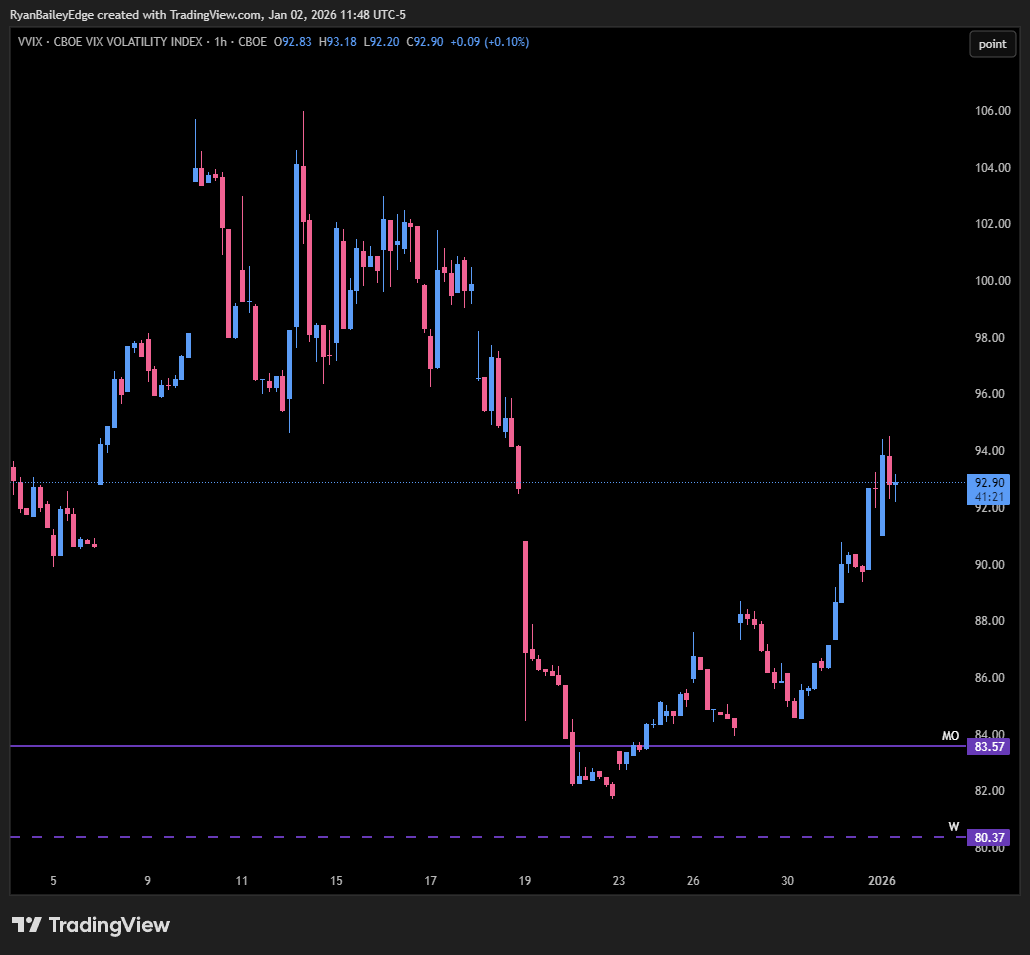The image size is (1030, 955).
Task: Click the 2026 label on time axis
Action: [x=882, y=881]
